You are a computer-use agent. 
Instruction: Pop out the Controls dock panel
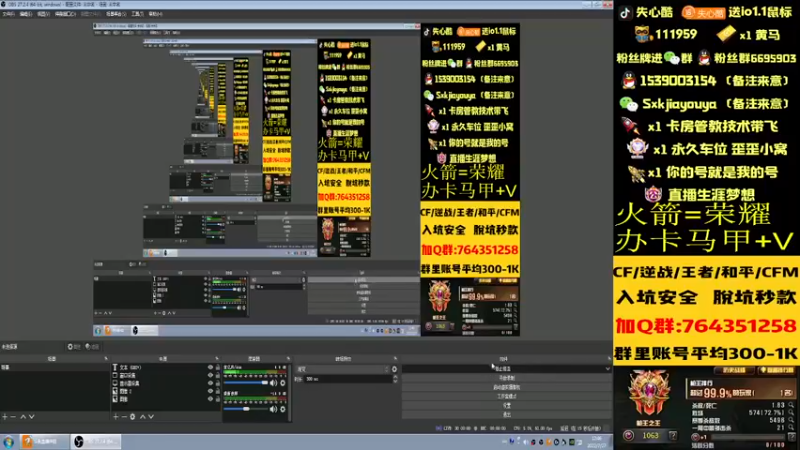[609, 359]
